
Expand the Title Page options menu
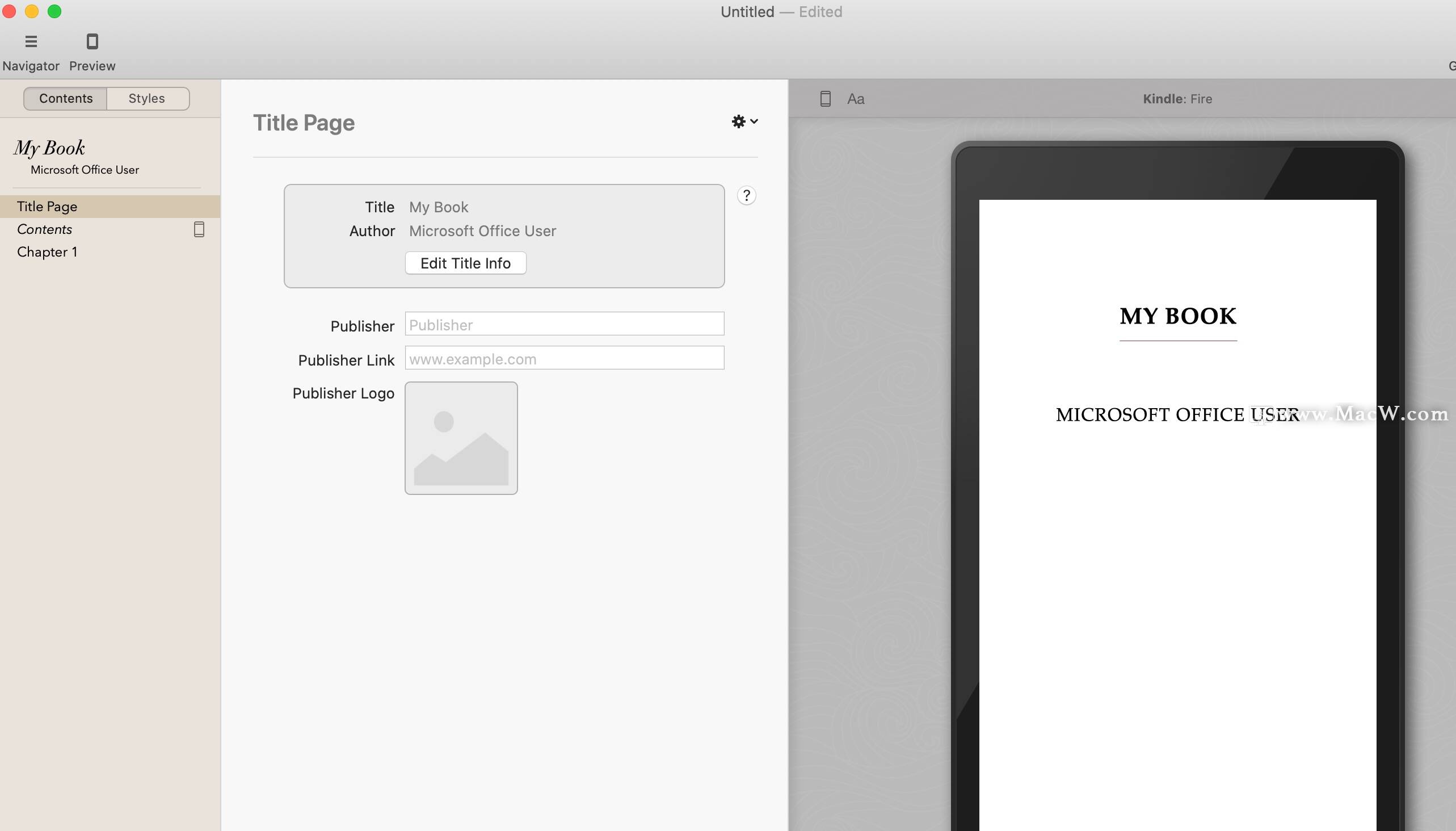click(x=744, y=121)
